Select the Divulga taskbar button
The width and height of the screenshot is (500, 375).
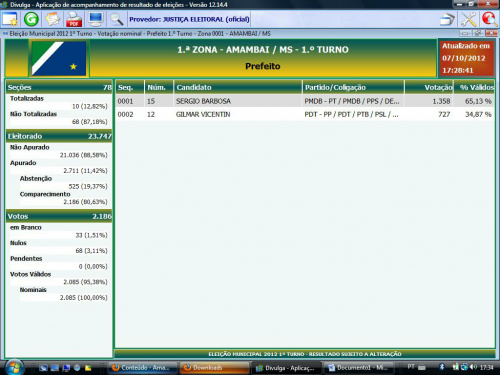tap(286, 368)
